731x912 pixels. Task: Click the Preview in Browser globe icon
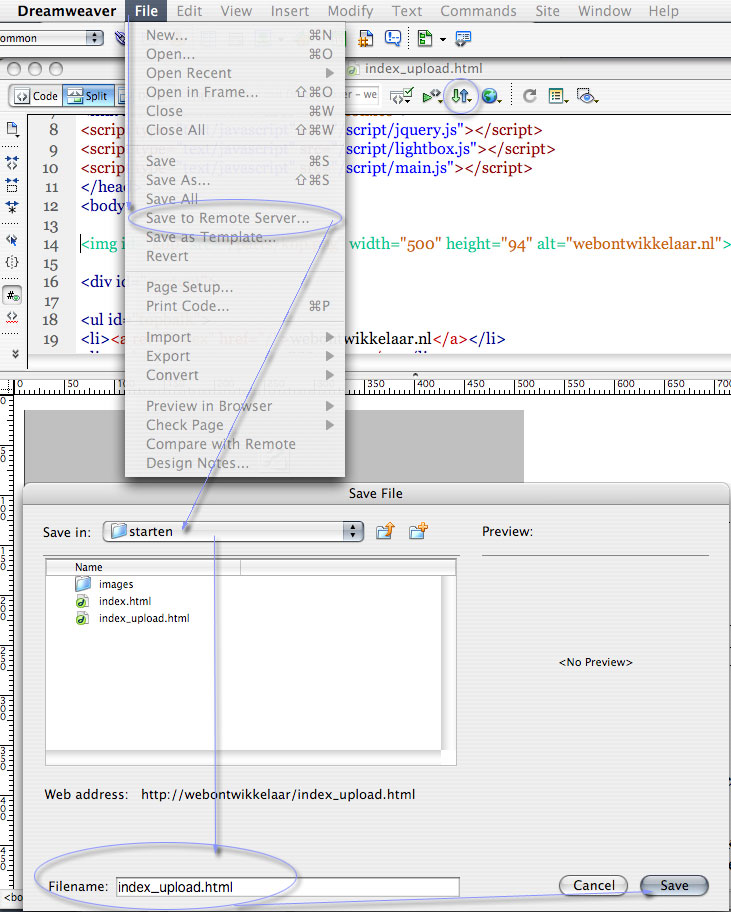pyautogui.click(x=491, y=96)
